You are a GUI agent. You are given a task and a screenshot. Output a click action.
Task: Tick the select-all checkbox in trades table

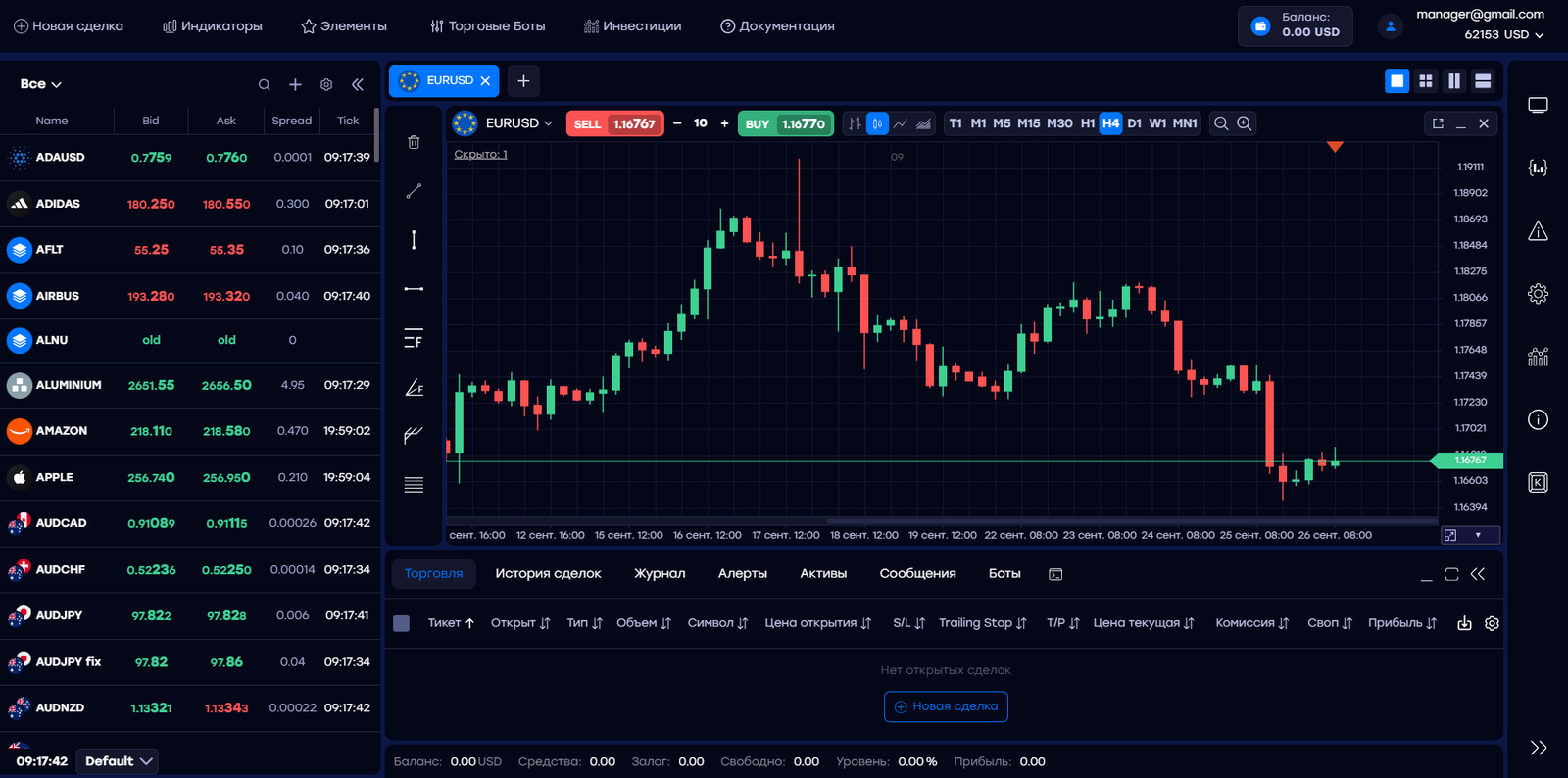pyautogui.click(x=402, y=623)
